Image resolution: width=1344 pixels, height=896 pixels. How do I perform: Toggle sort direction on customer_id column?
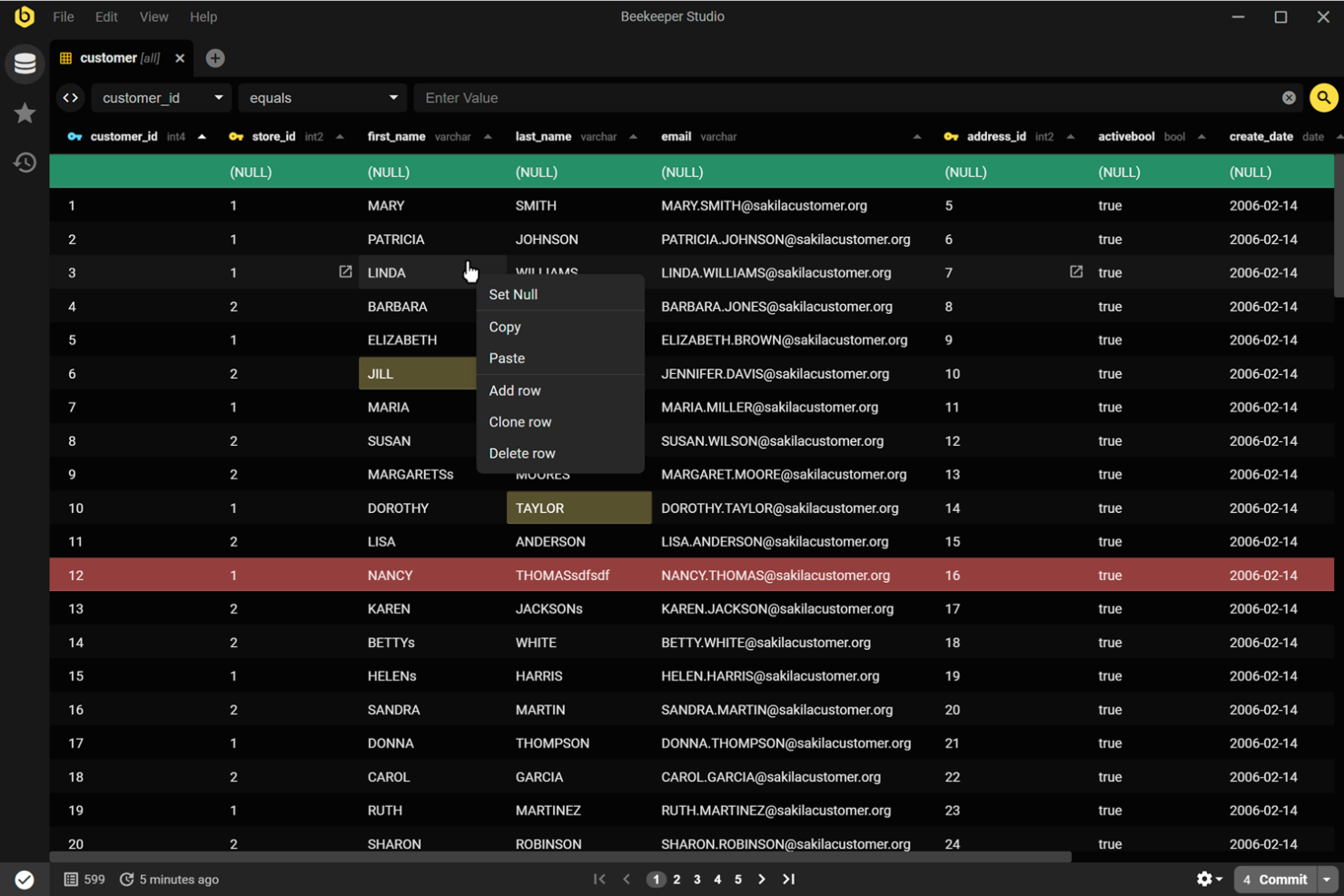tap(202, 136)
